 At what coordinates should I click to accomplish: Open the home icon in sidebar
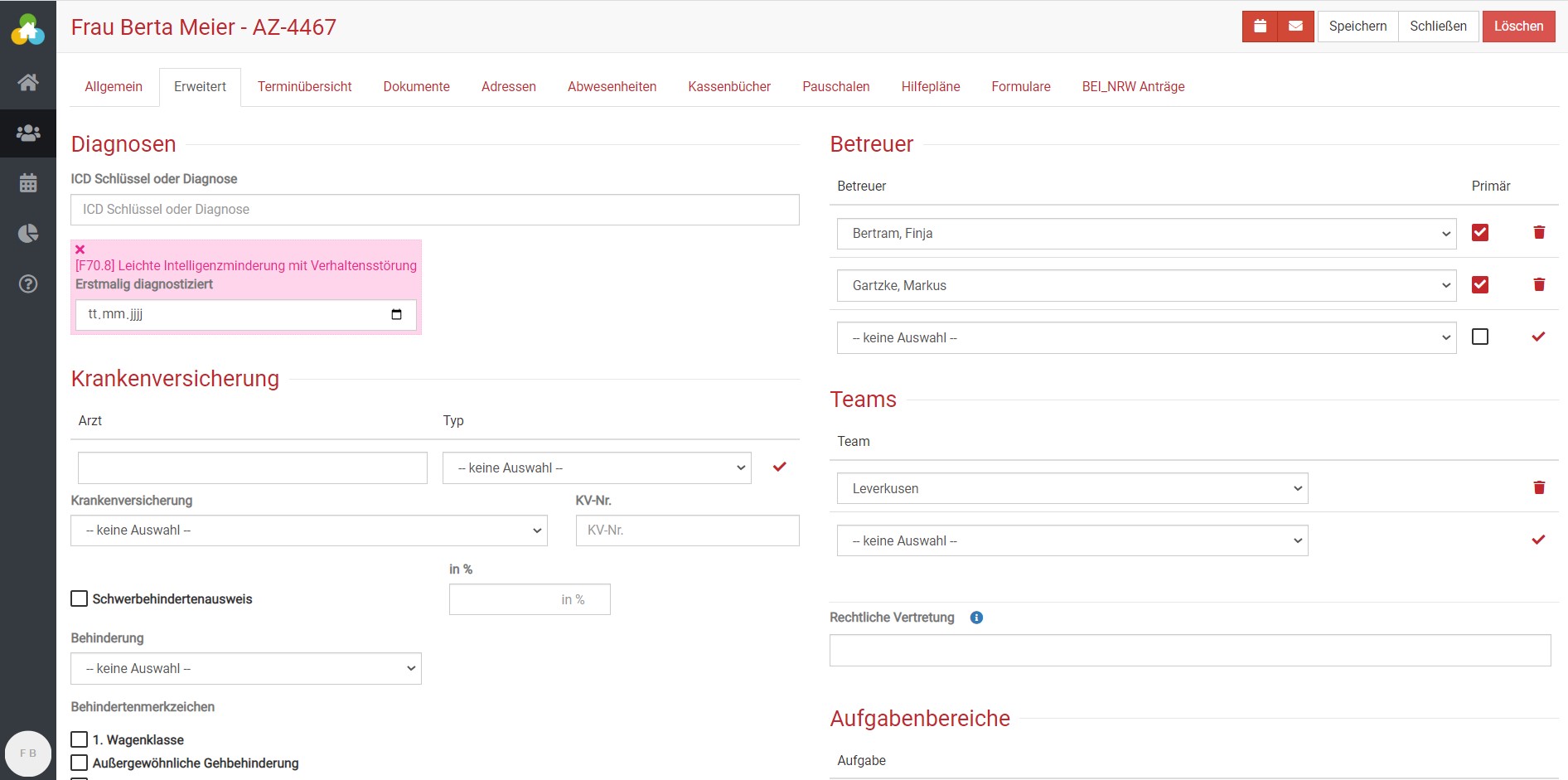click(x=28, y=82)
